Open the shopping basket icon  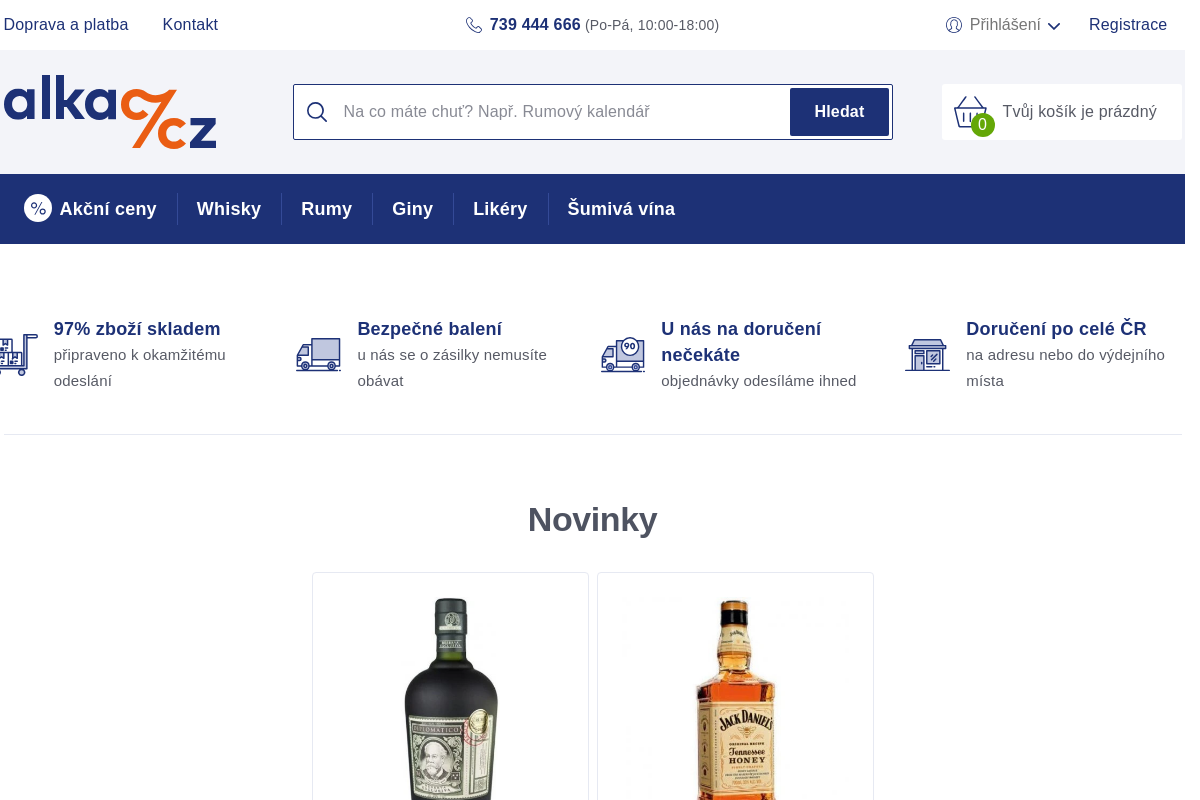pos(970,111)
